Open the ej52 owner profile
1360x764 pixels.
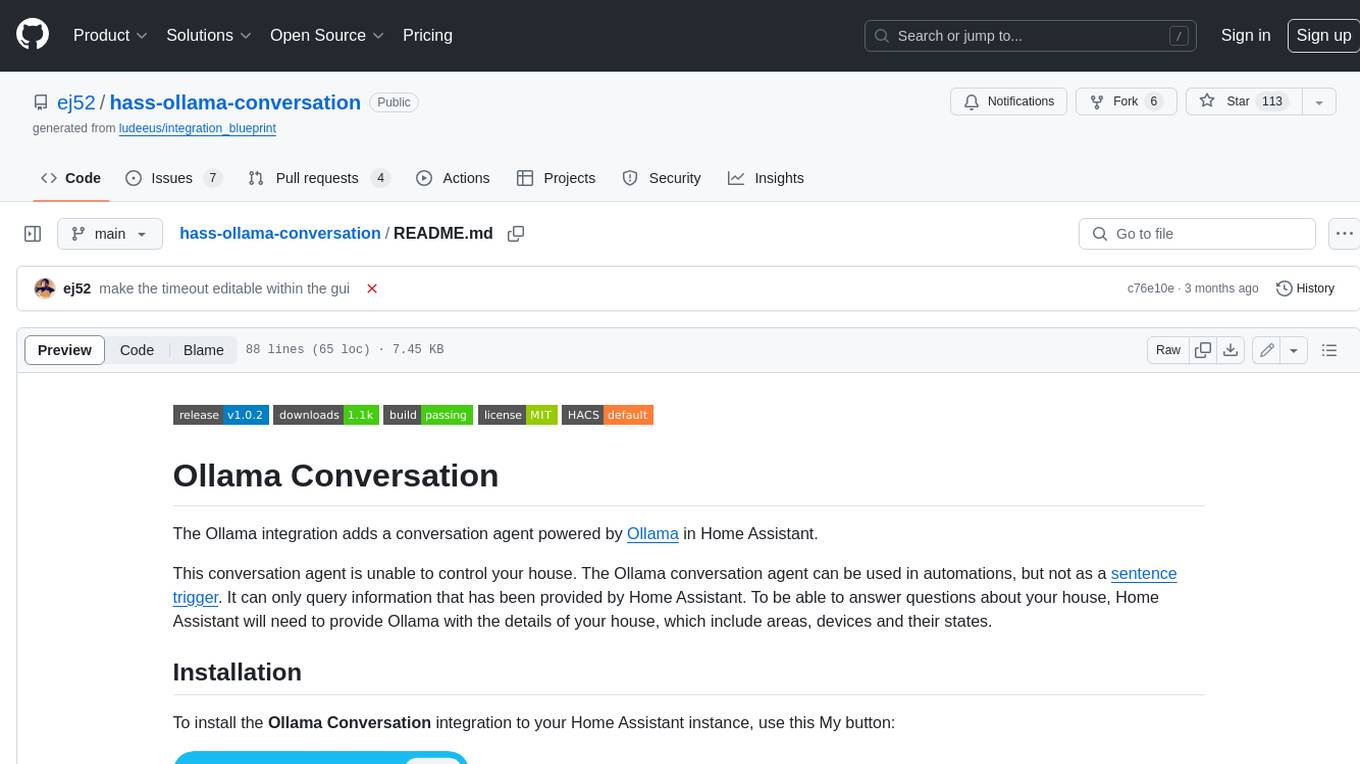76,102
